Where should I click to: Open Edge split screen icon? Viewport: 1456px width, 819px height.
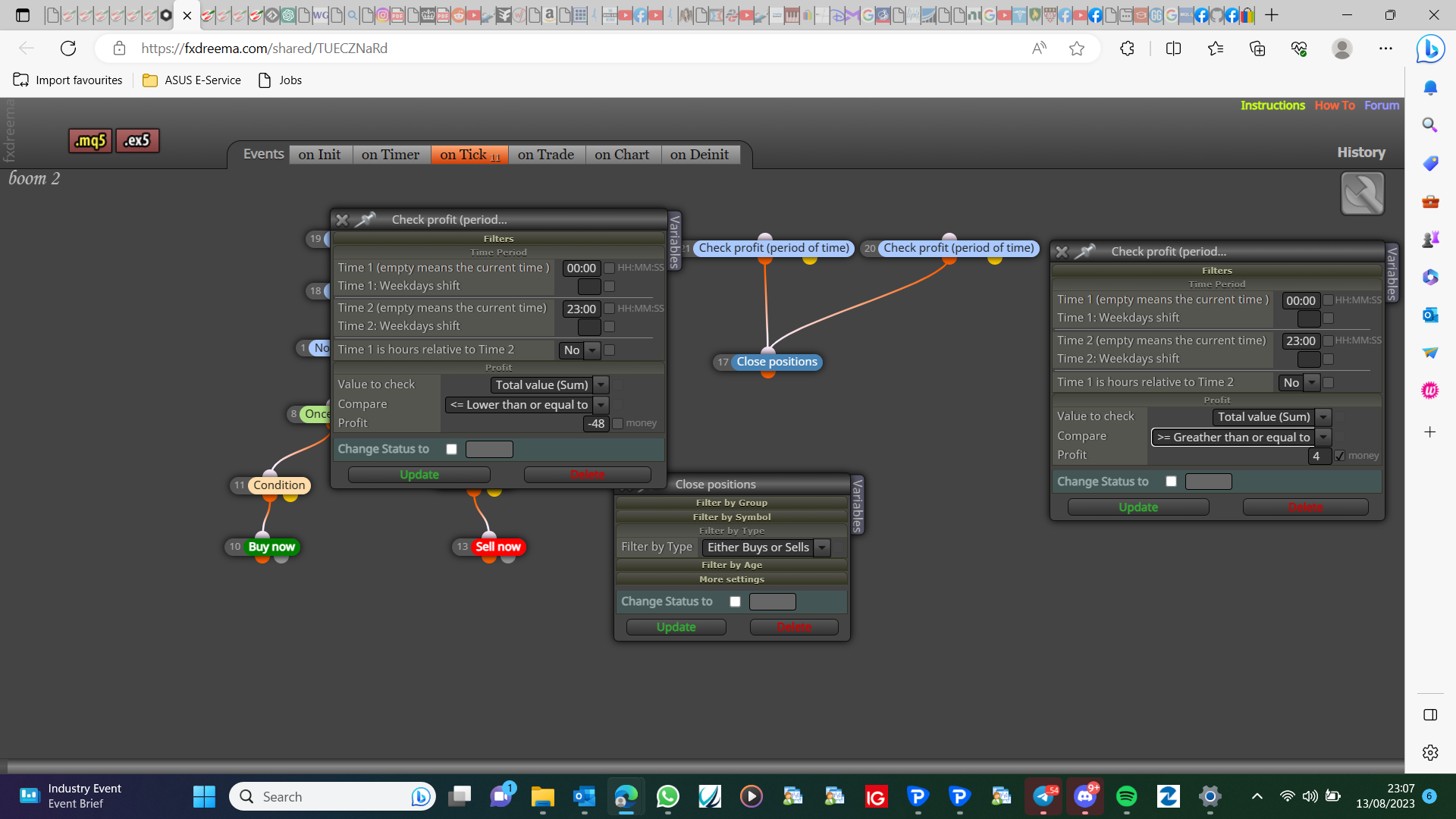1173,49
